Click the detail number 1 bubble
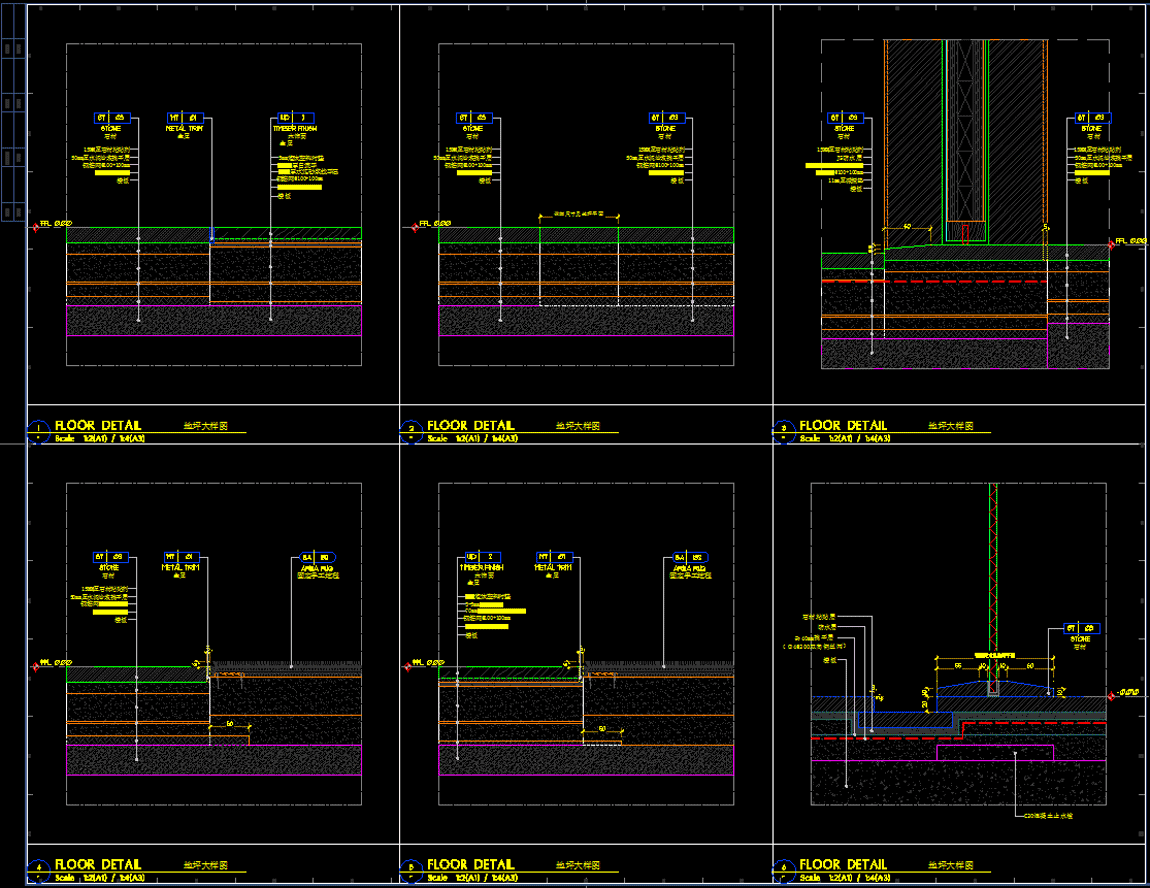 pos(38,431)
